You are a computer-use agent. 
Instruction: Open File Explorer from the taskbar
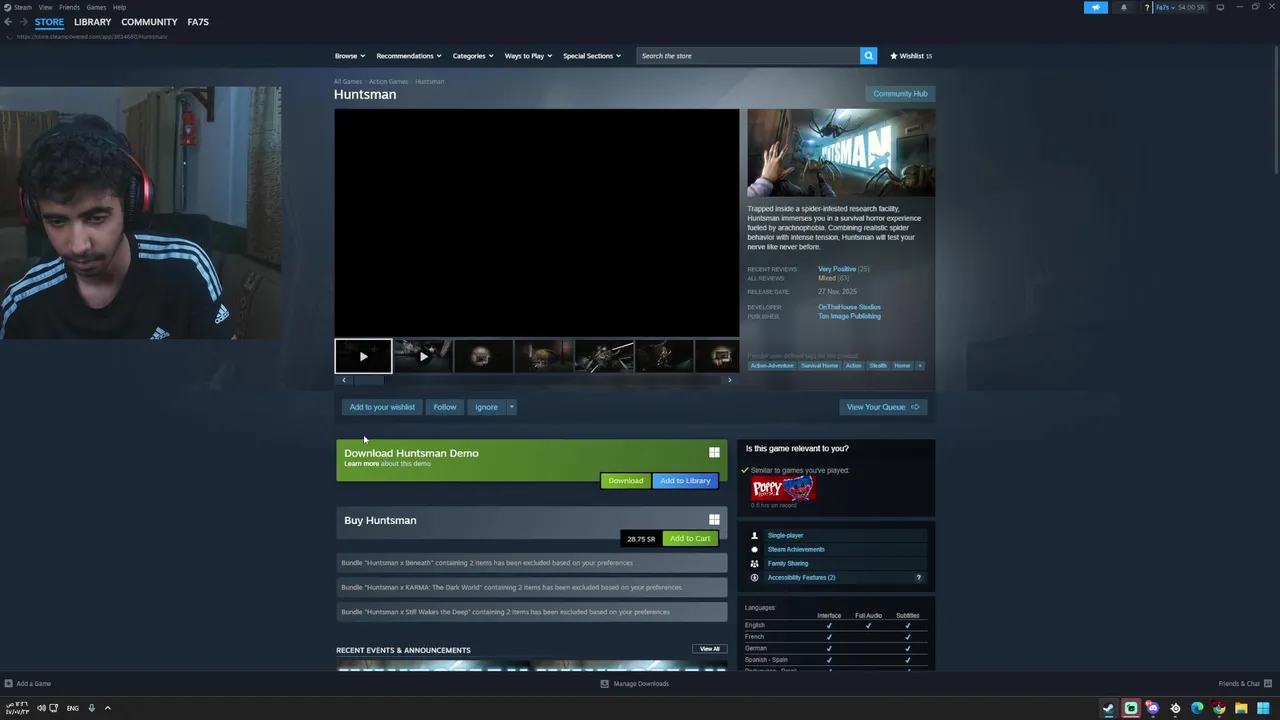pos(1241,708)
